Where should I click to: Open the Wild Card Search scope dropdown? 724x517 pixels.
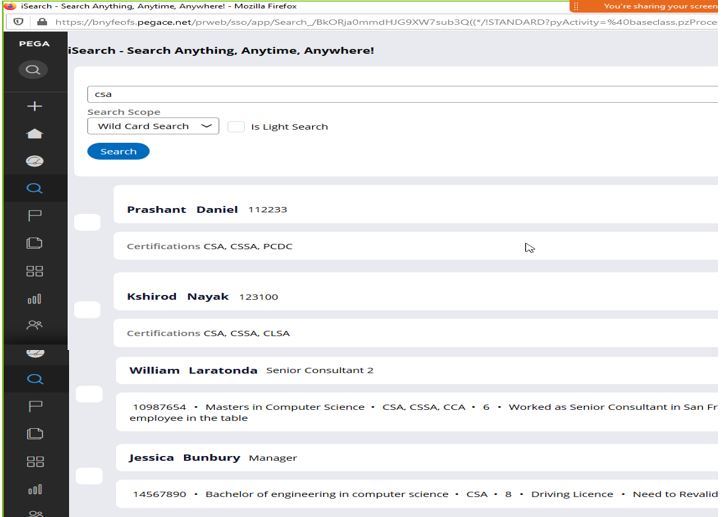[153, 126]
